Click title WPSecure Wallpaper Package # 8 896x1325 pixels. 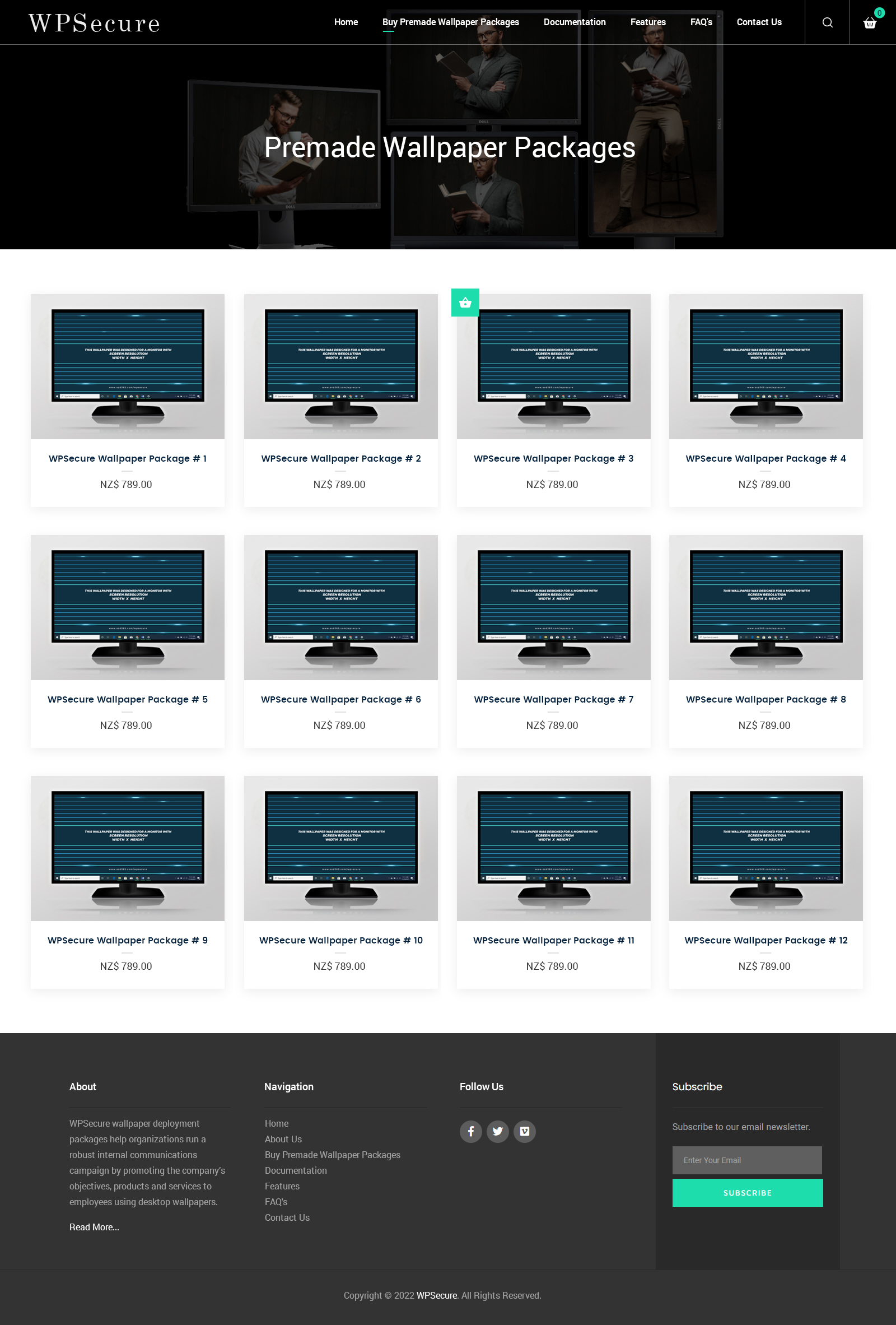click(x=766, y=699)
